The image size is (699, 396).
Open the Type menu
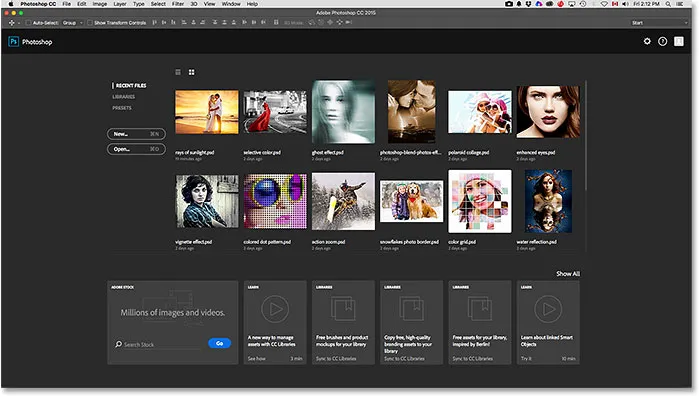pyautogui.click(x=139, y=4)
